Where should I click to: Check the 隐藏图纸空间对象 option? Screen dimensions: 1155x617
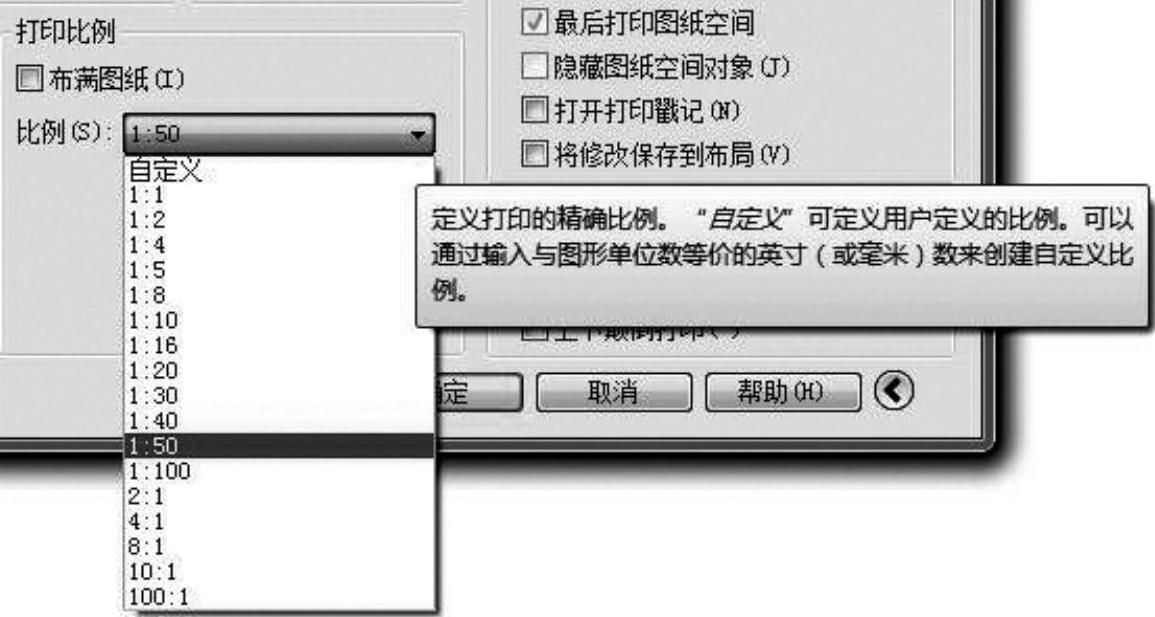(535, 66)
